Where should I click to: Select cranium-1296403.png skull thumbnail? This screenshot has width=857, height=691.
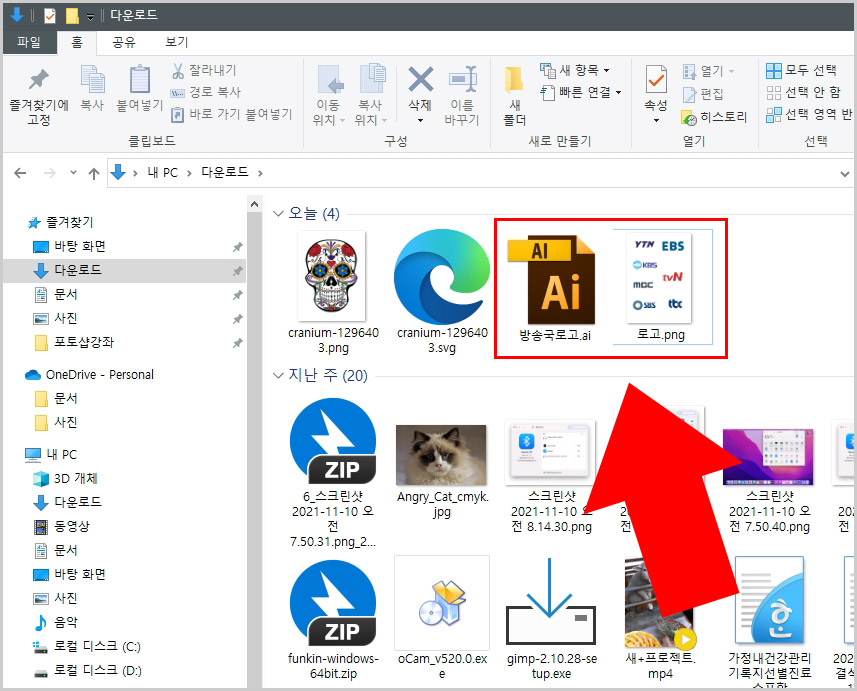click(x=332, y=276)
